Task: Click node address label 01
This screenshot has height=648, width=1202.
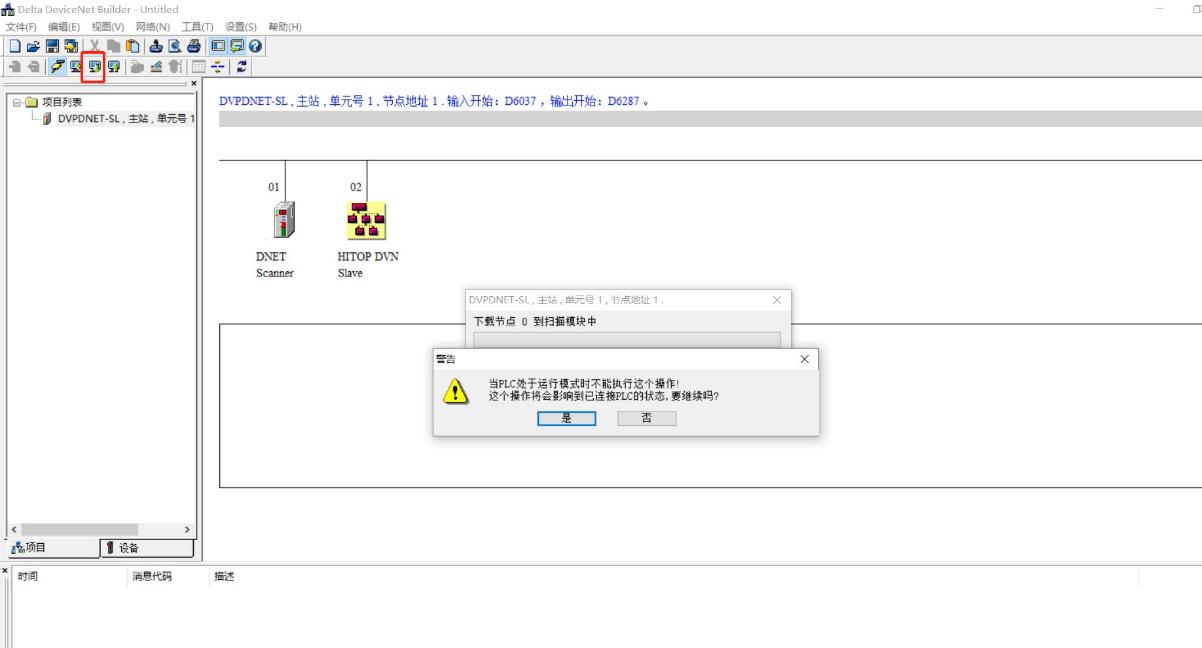Action: point(273,187)
